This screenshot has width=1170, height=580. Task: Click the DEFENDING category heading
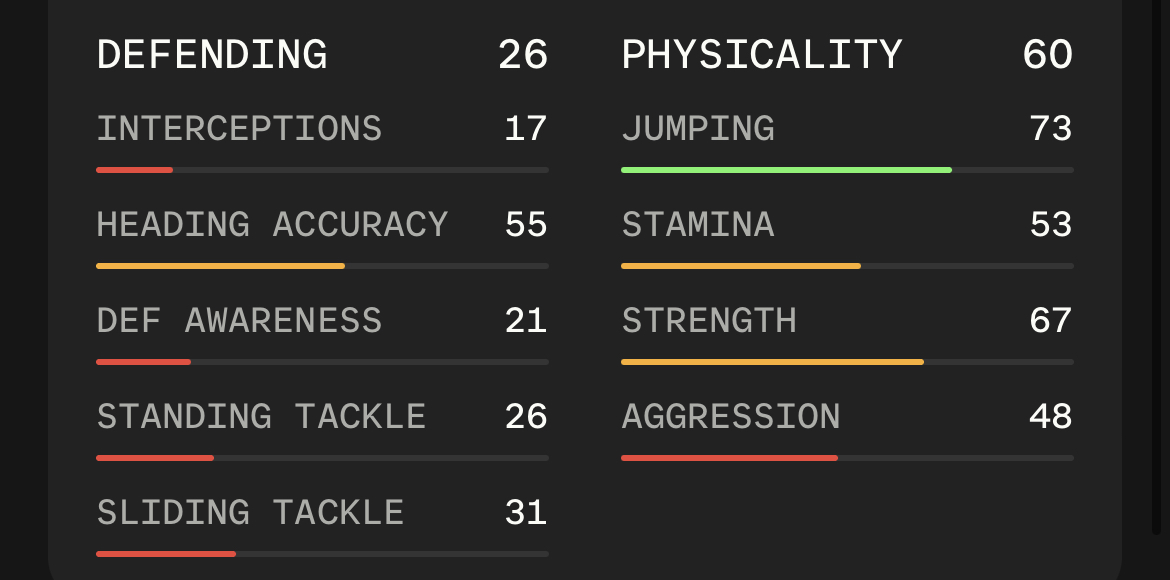212,55
